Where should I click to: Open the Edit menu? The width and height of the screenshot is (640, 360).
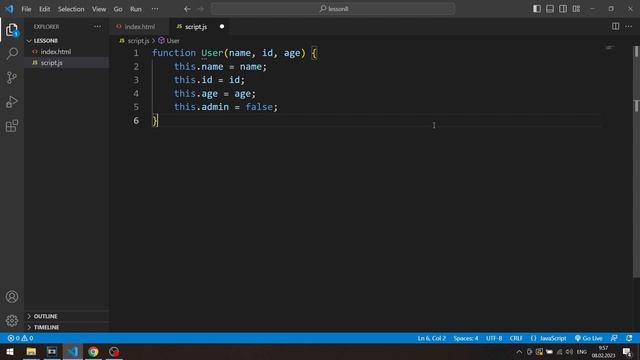(44, 9)
